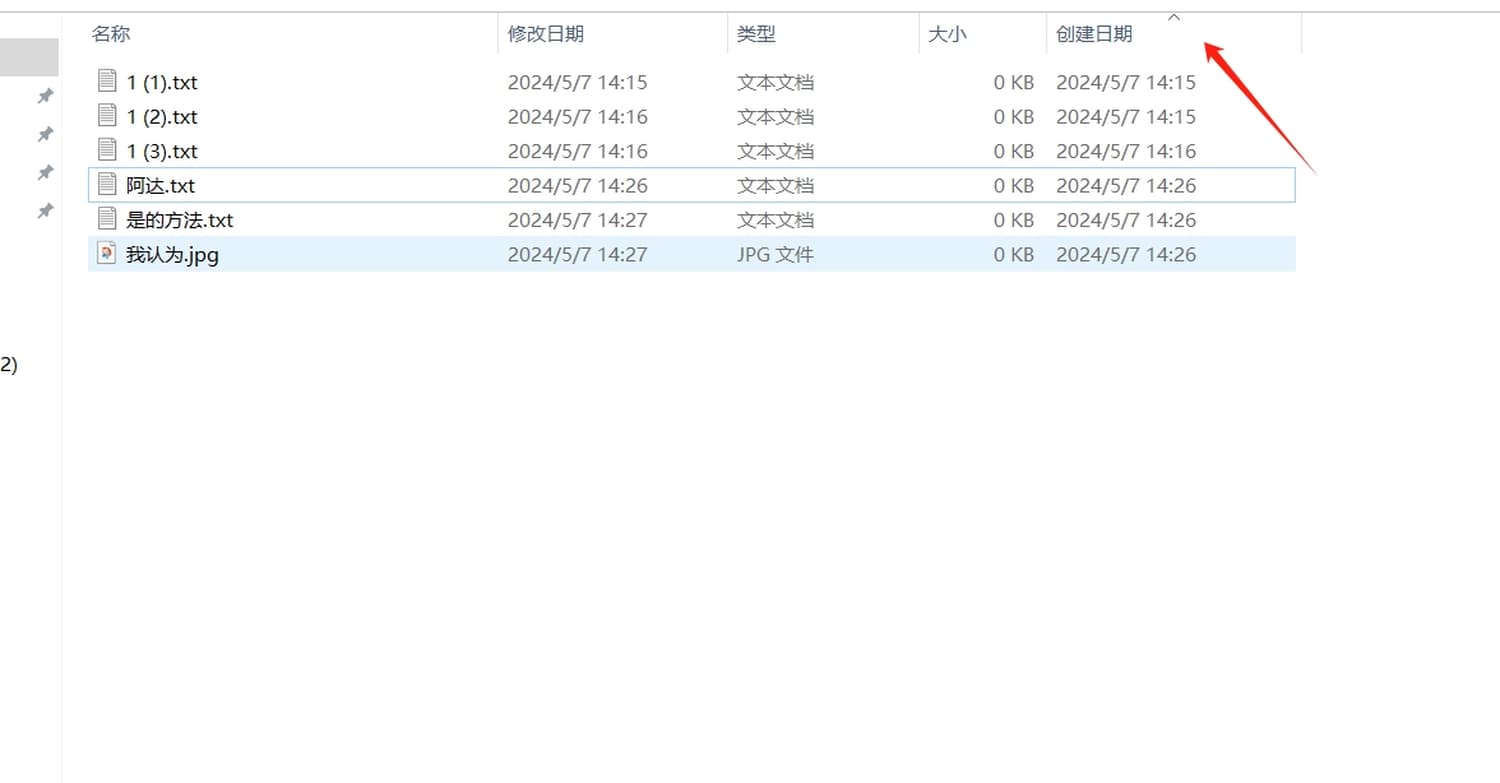Click the topmost pin icon in the sidebar

pos(45,96)
